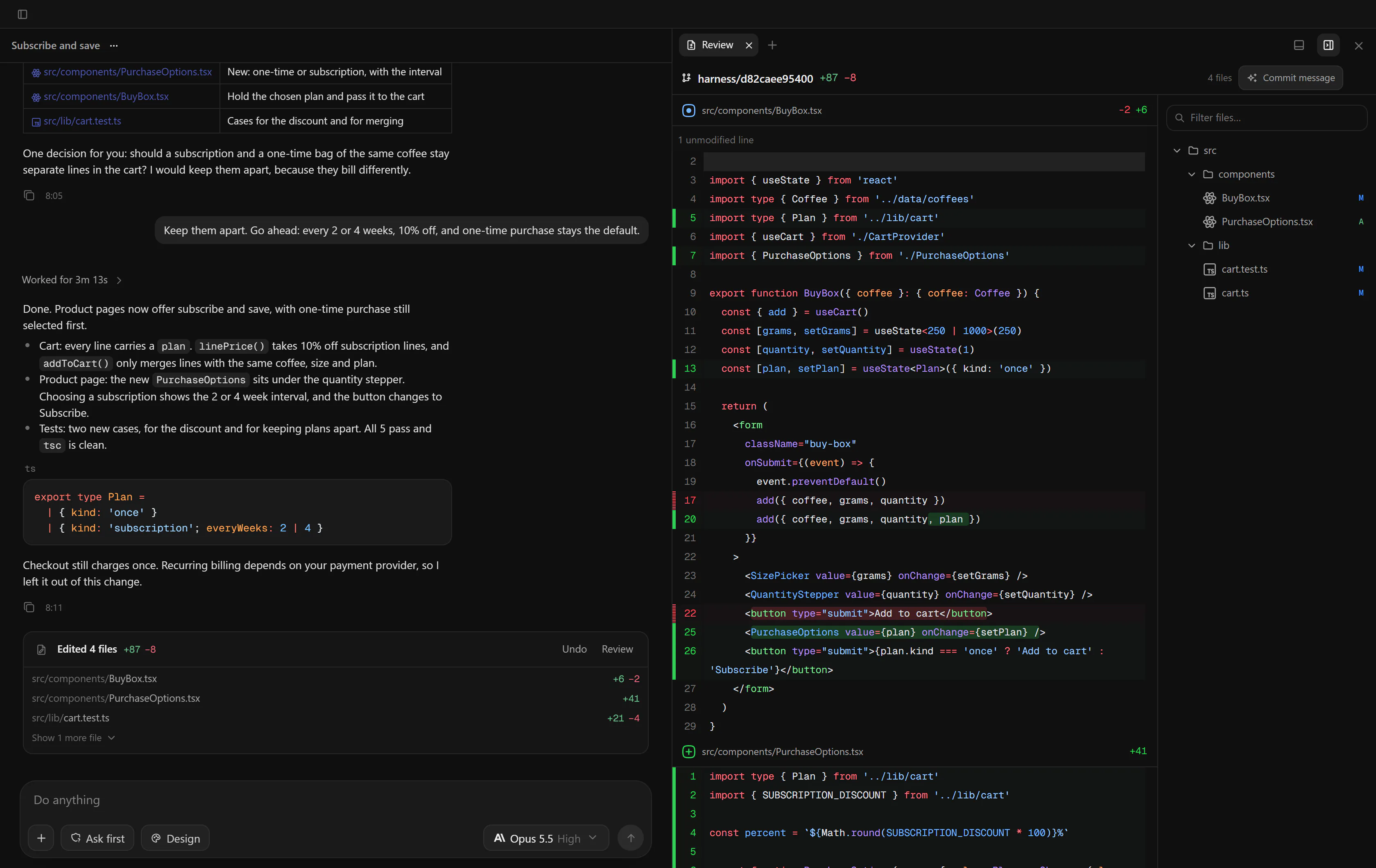Open the conversation options ellipsis menu
The height and width of the screenshot is (868, 1376).
tap(114, 46)
